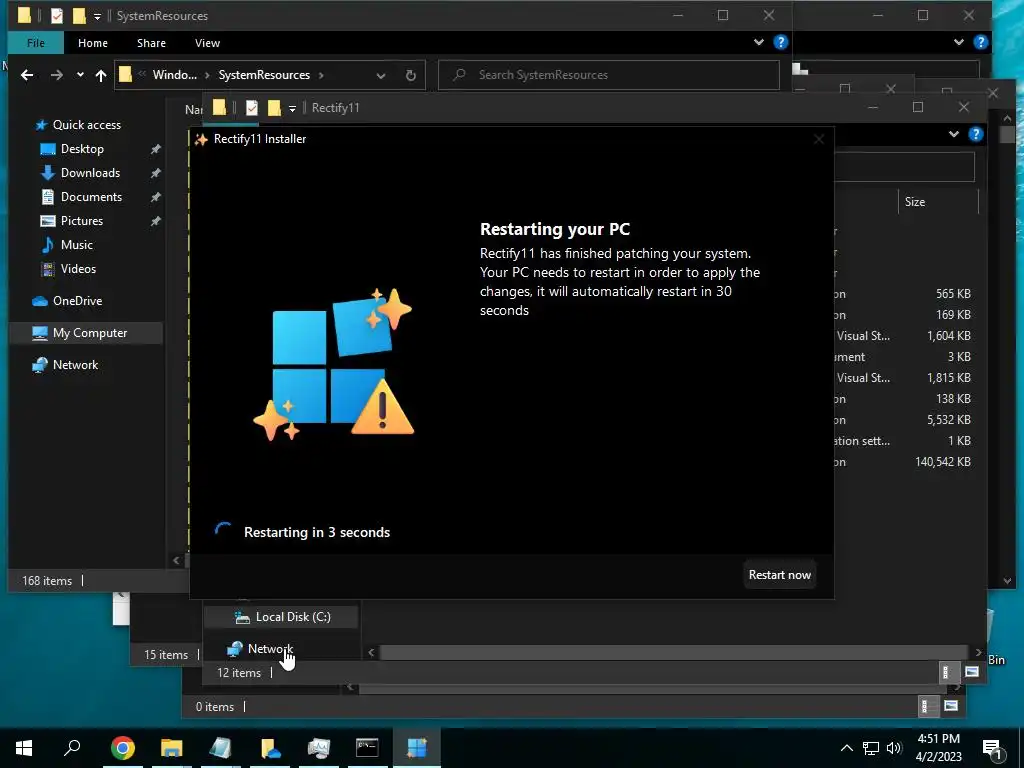Open Documents in navigation pane
1024x768 pixels.
click(x=91, y=197)
